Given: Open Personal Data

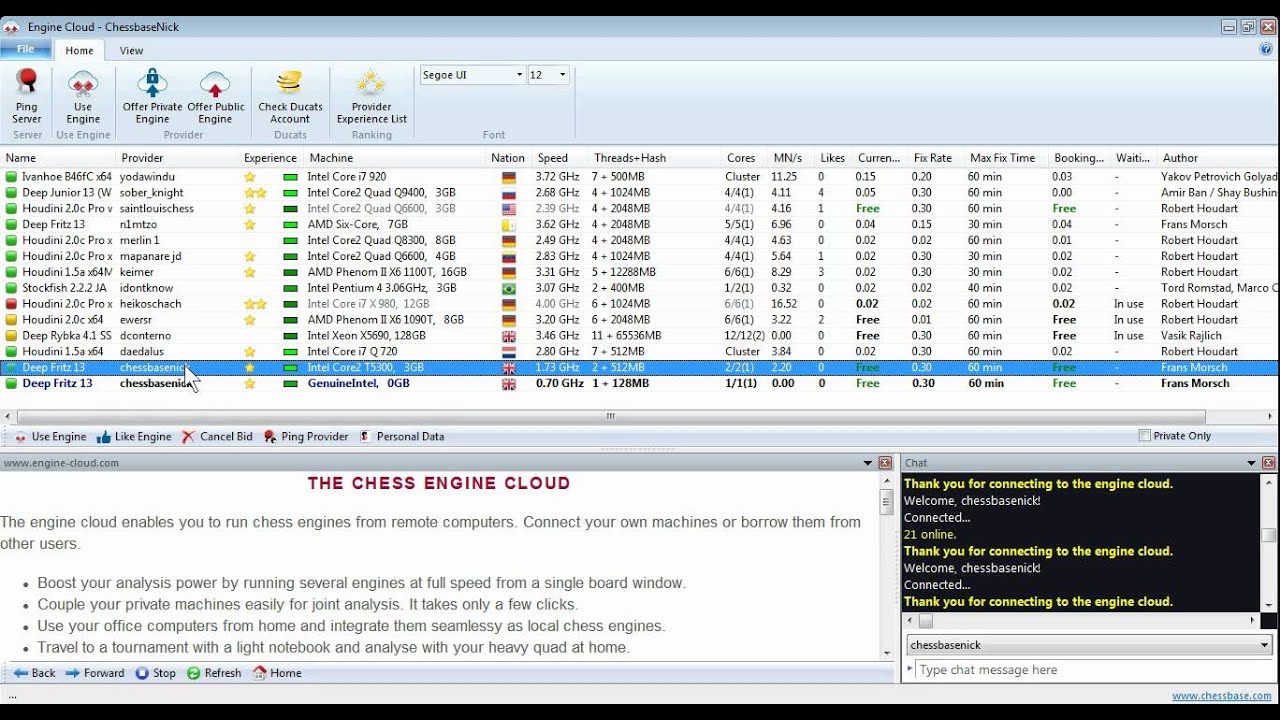Looking at the screenshot, I should click(401, 437).
